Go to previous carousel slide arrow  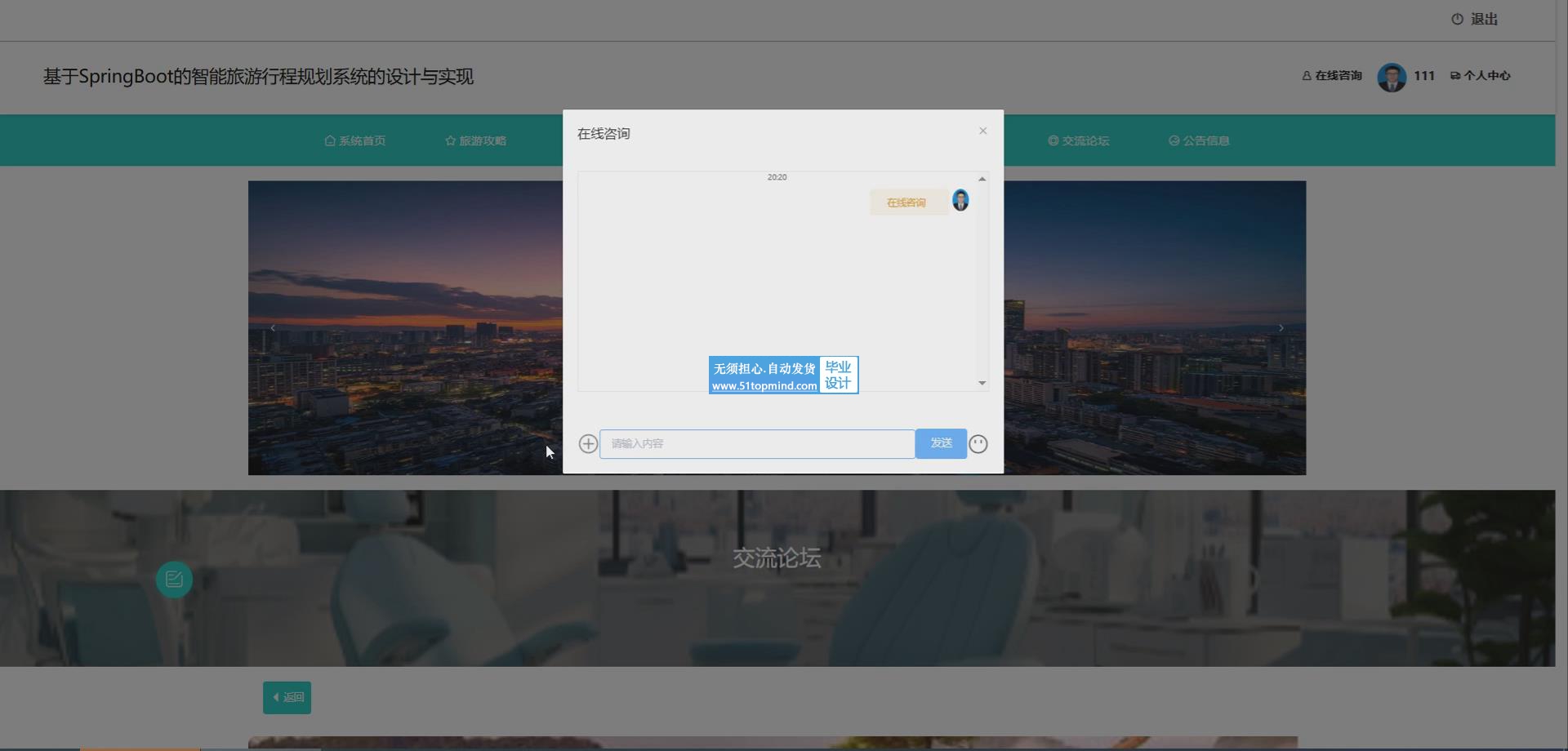click(x=273, y=328)
